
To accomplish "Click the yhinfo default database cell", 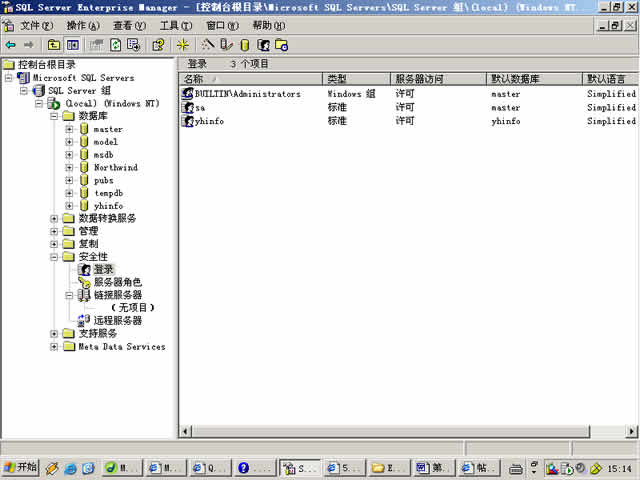I will pyautogui.click(x=506, y=121).
